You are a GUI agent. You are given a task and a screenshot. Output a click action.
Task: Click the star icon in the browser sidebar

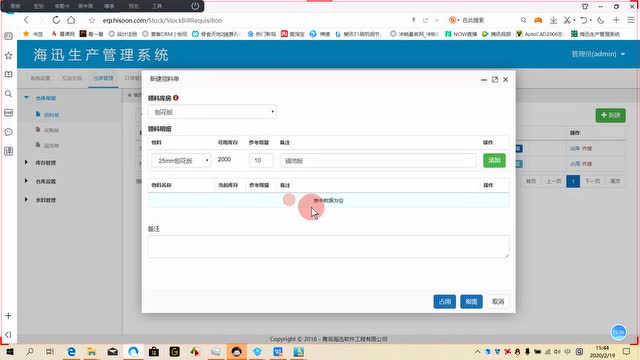tap(9, 56)
